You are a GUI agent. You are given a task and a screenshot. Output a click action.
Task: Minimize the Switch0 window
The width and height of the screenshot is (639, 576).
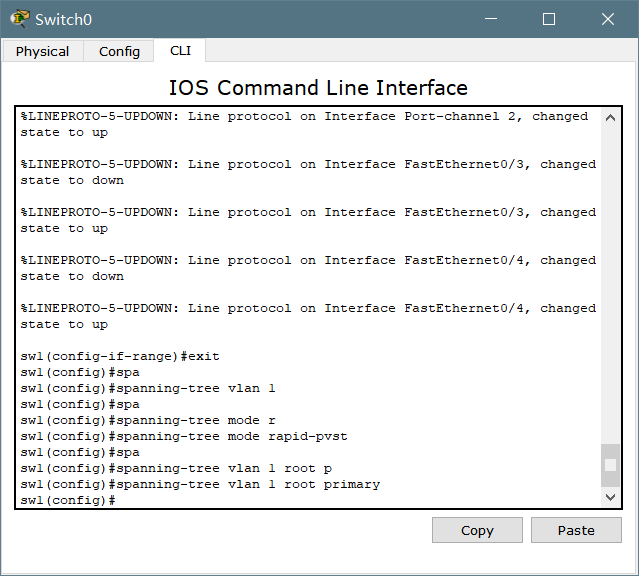coord(490,19)
